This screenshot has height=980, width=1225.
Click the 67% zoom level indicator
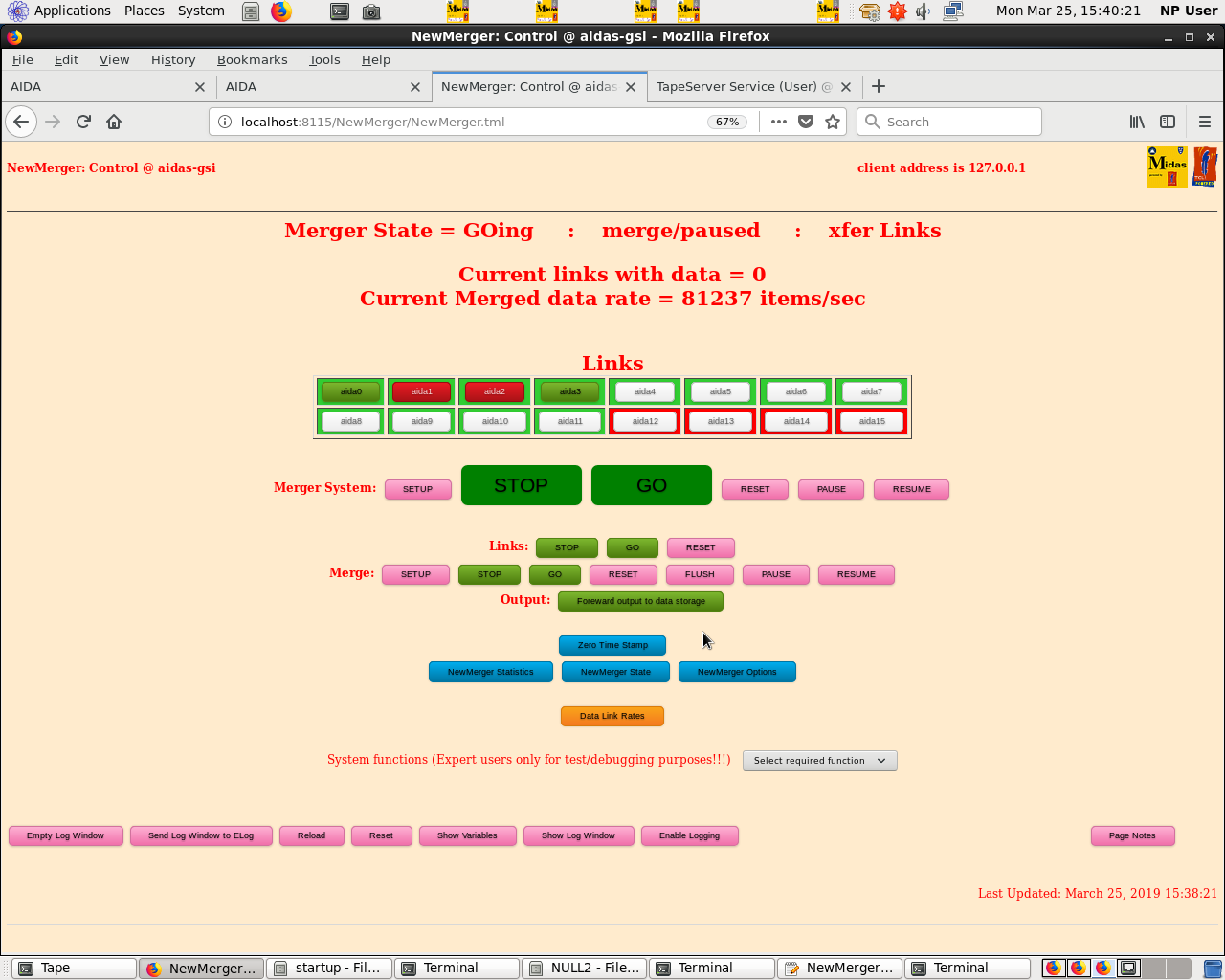(x=727, y=122)
